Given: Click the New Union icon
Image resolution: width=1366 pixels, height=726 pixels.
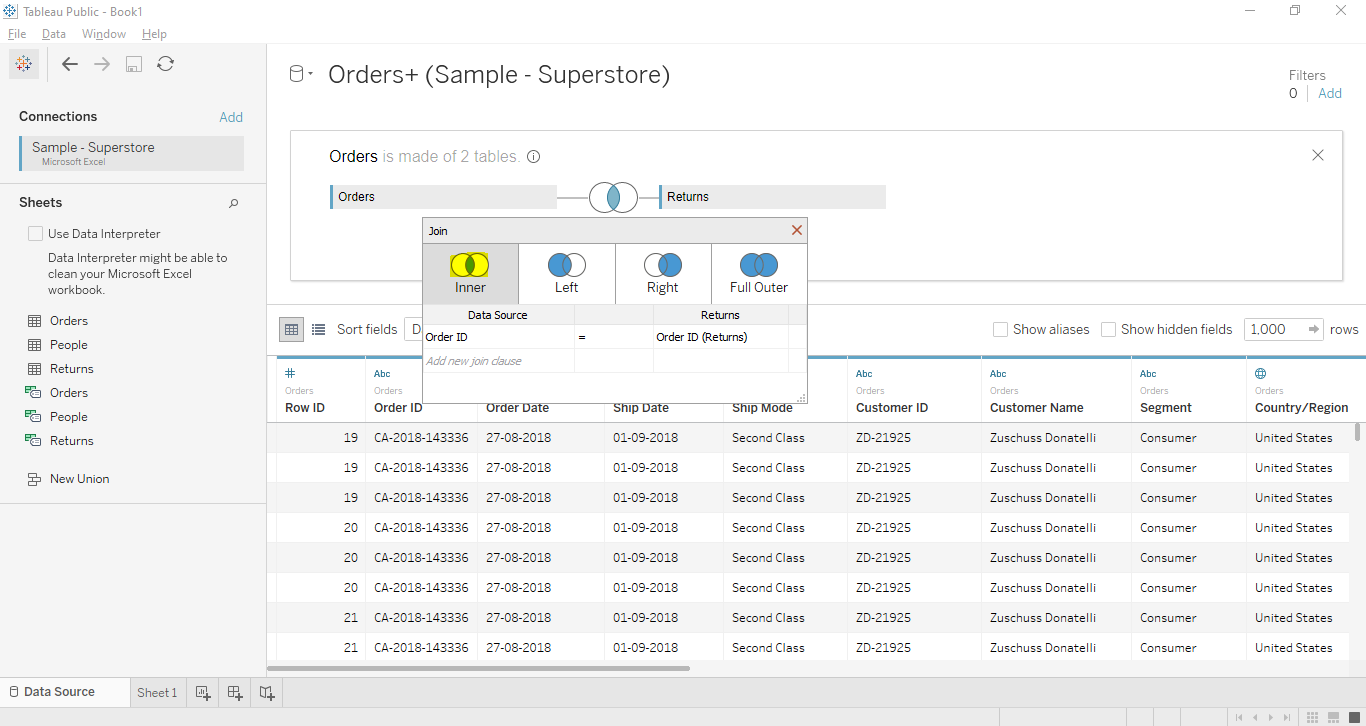Looking at the screenshot, I should click(x=34, y=479).
